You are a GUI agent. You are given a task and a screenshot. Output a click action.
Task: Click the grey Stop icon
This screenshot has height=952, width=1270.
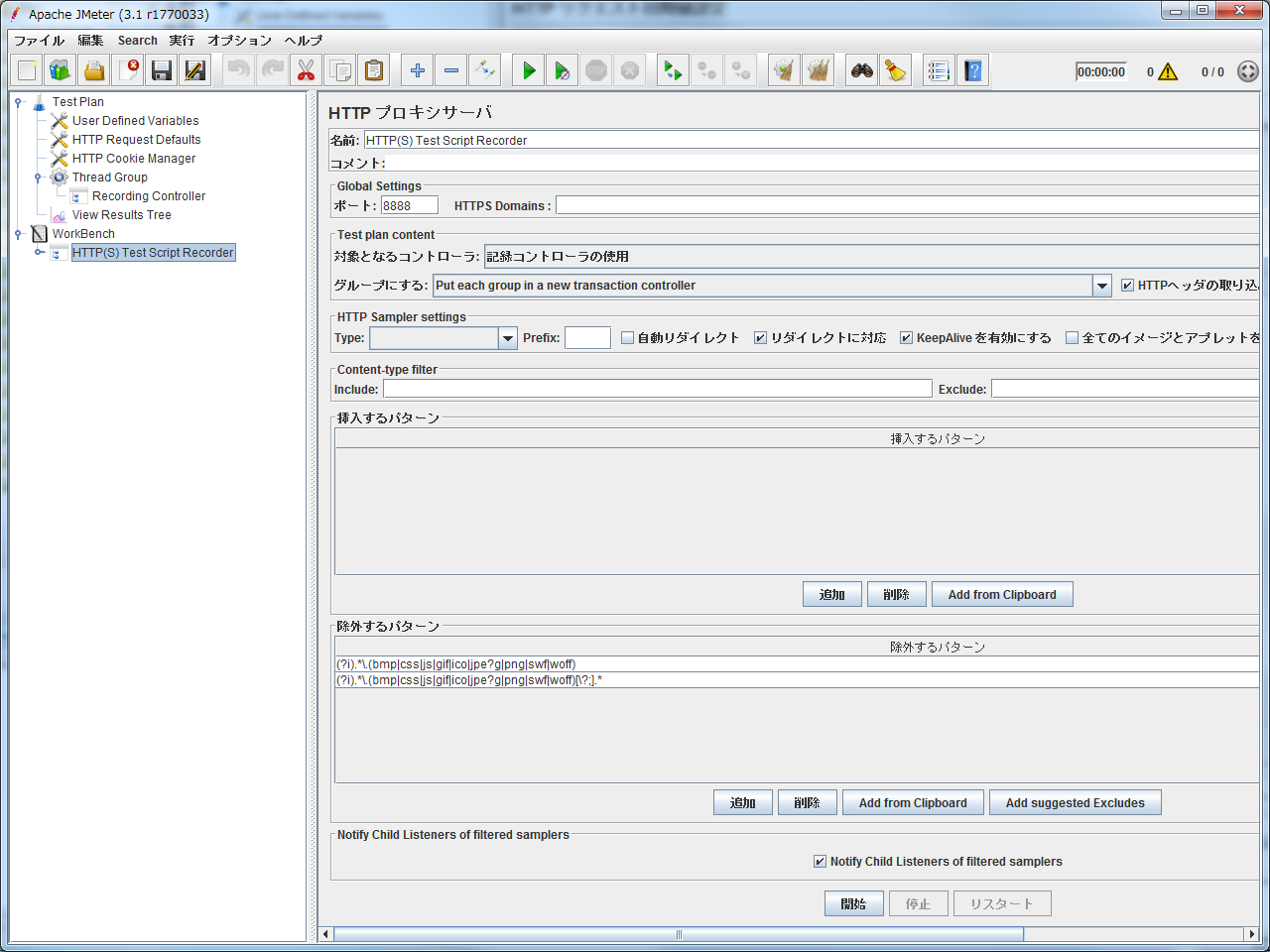pyautogui.click(x=596, y=70)
